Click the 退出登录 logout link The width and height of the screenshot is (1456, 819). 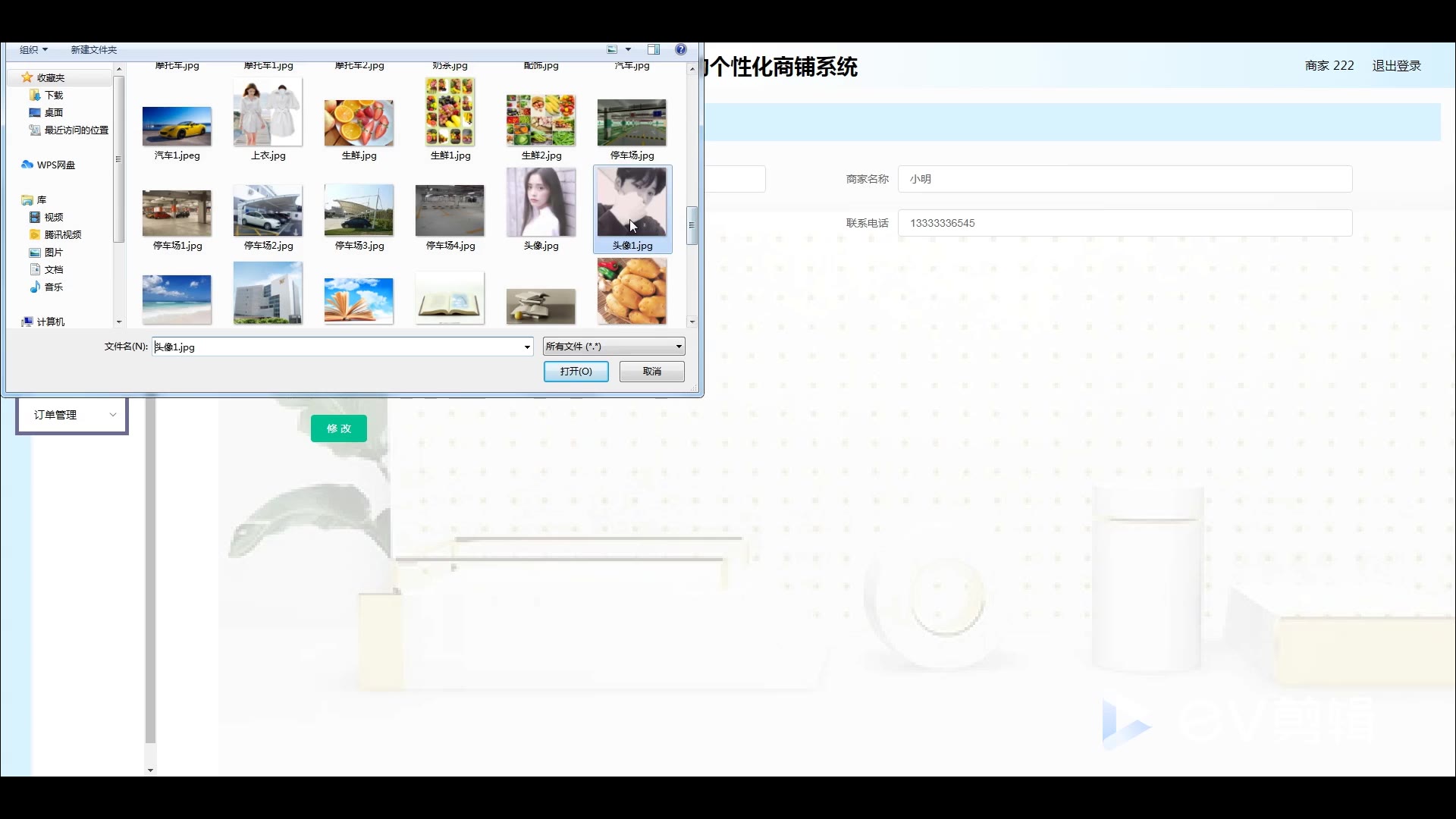pyautogui.click(x=1396, y=66)
